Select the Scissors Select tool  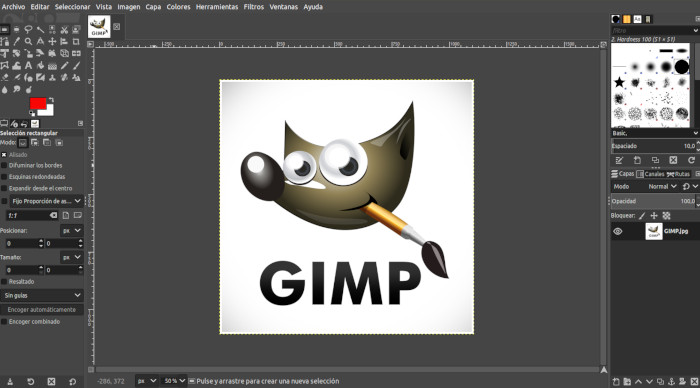click(x=64, y=29)
